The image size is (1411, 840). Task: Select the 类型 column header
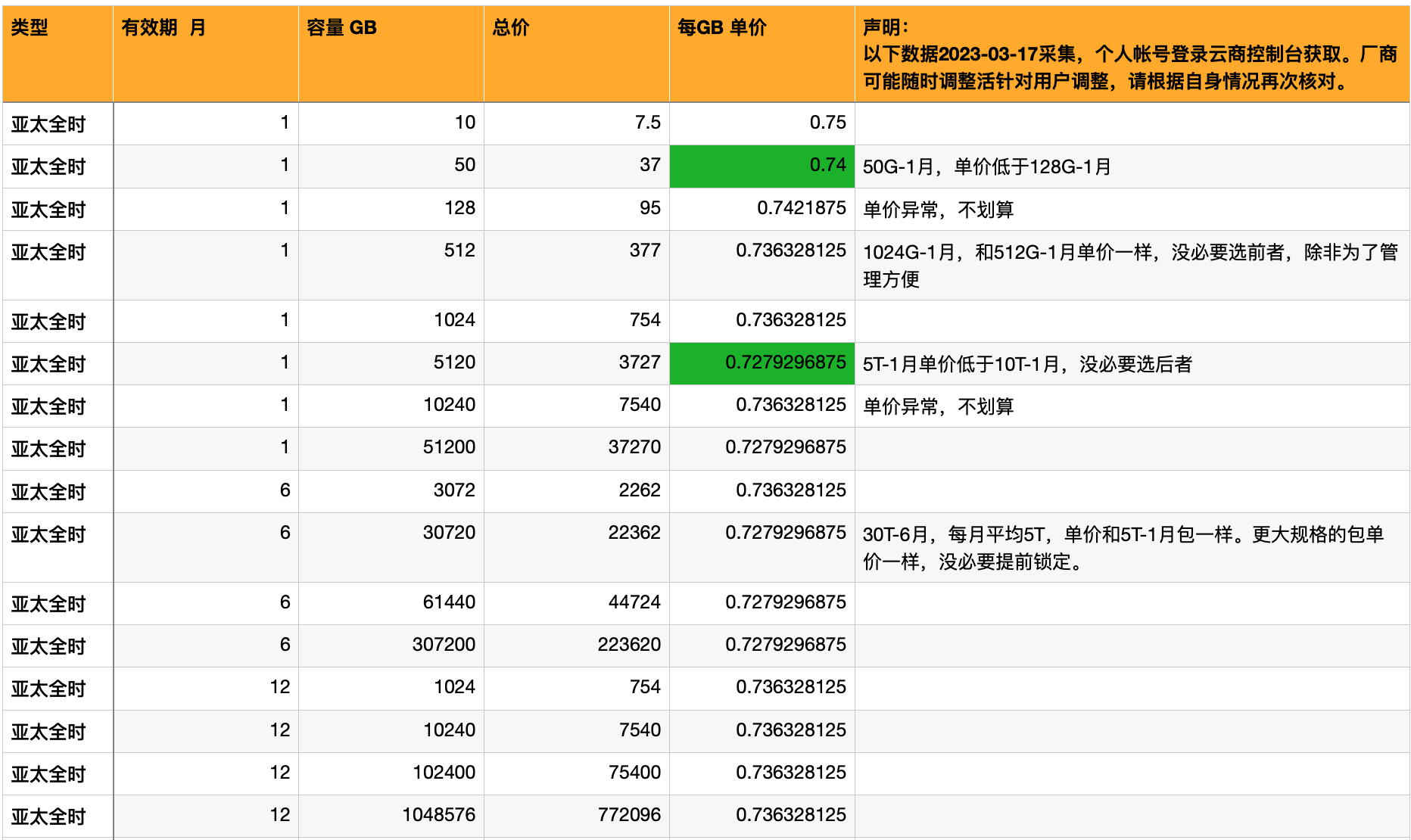click(x=58, y=54)
